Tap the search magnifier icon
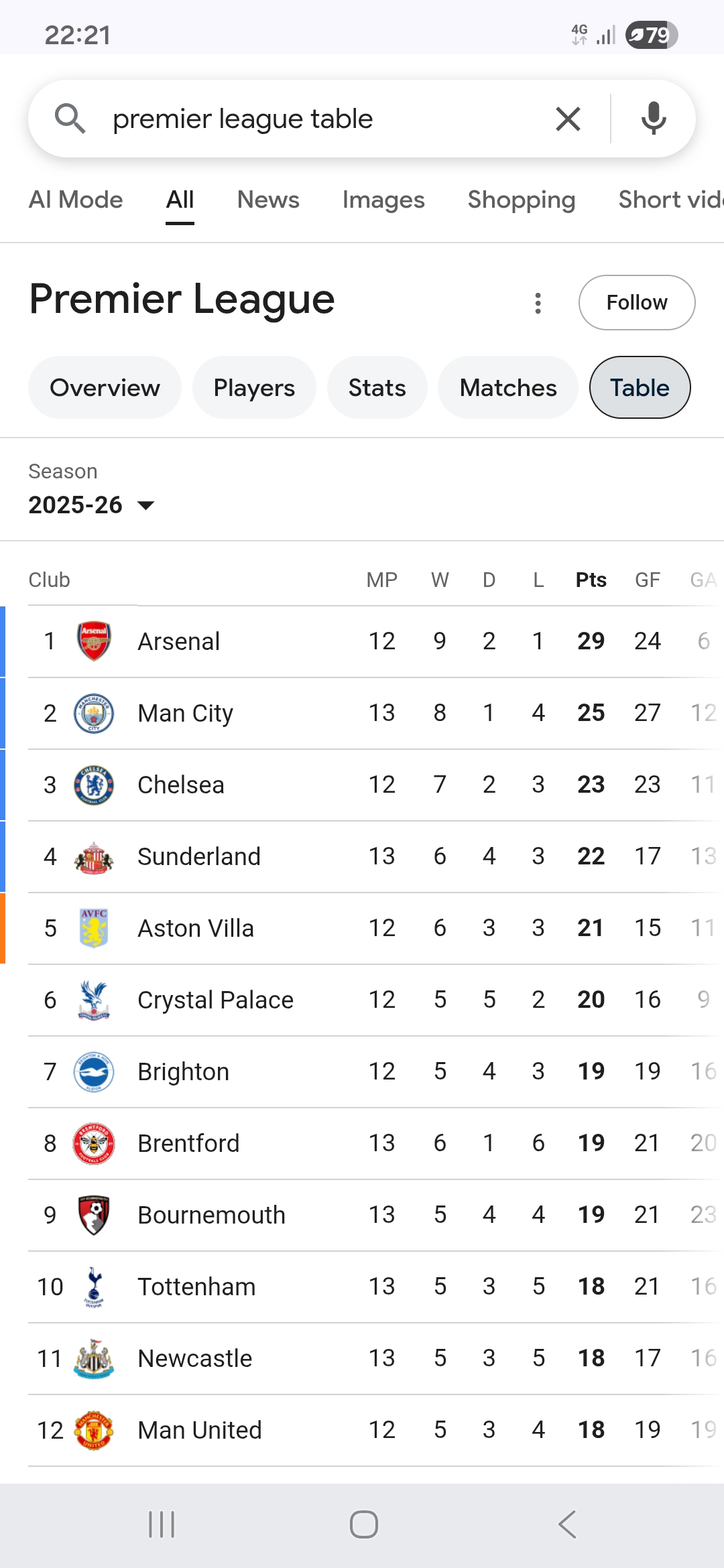 pyautogui.click(x=70, y=119)
